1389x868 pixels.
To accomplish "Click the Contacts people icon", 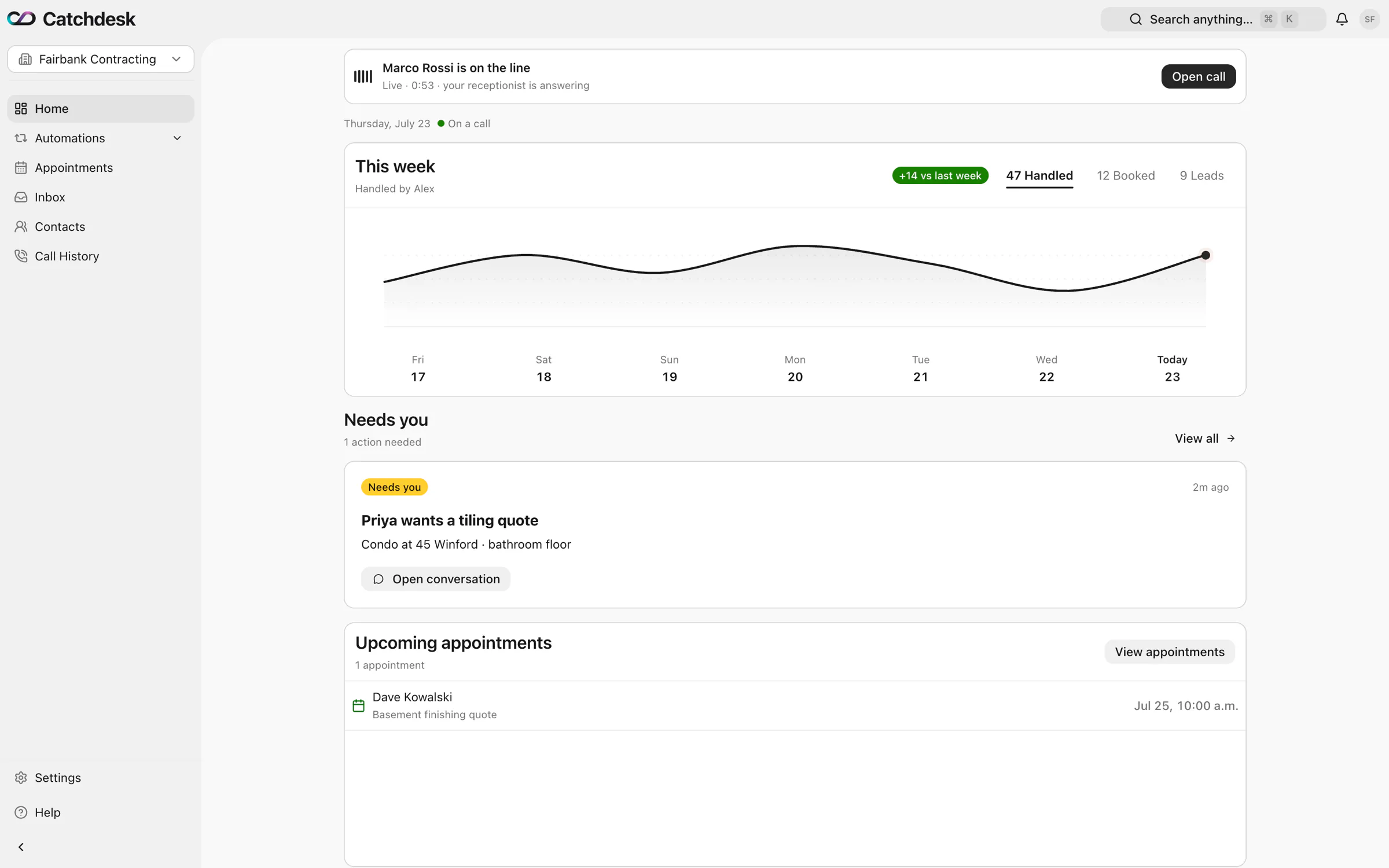I will pyautogui.click(x=21, y=227).
